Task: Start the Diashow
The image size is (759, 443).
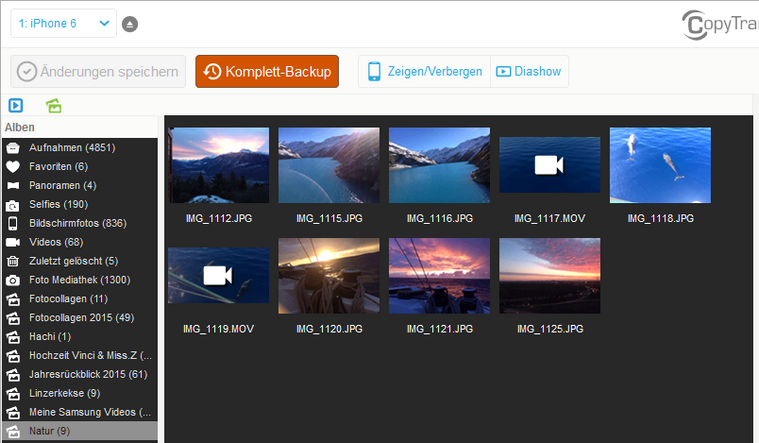Action: click(529, 72)
